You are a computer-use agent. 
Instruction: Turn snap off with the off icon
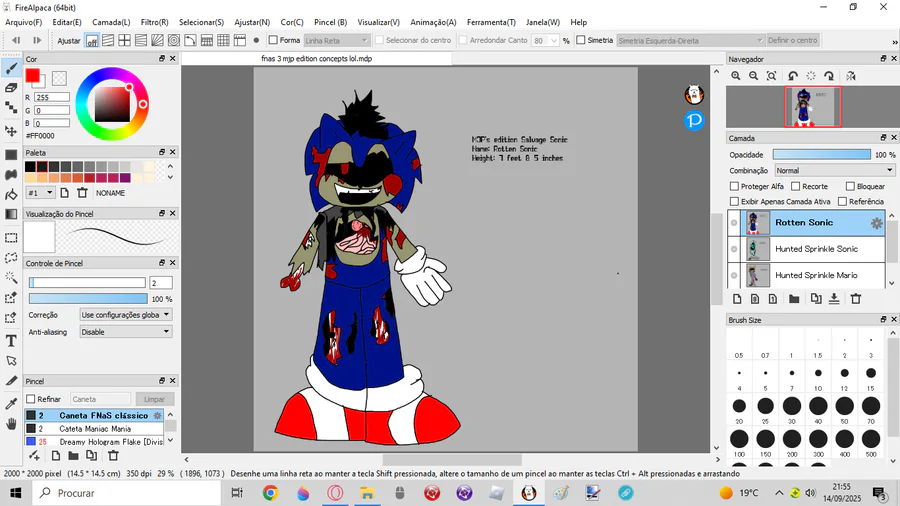coord(92,41)
